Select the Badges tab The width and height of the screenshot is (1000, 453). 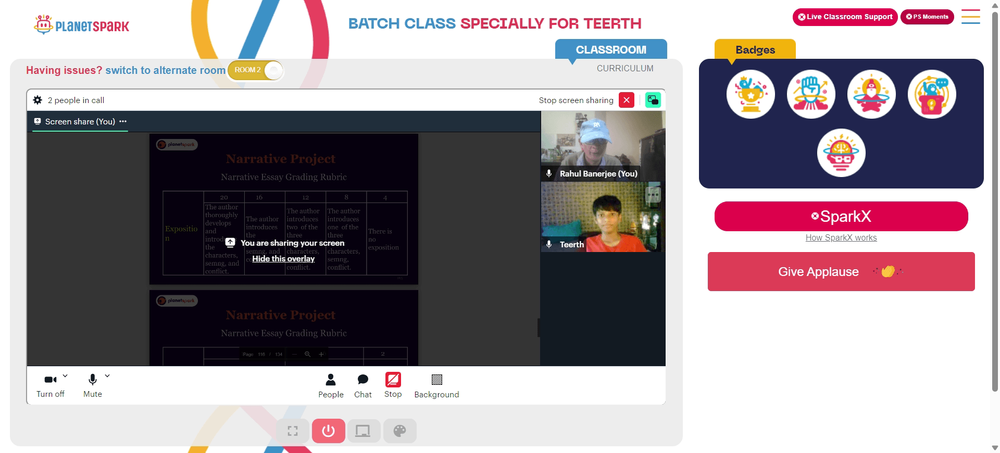pos(755,50)
